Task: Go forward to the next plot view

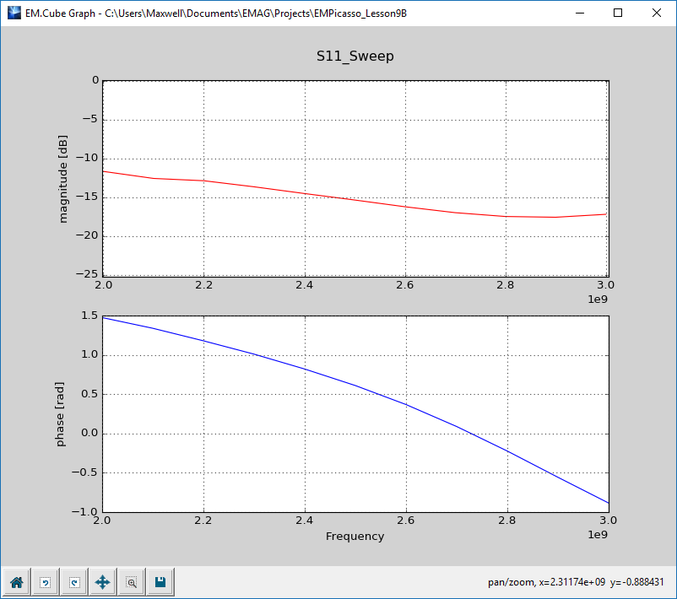Action: click(74, 582)
